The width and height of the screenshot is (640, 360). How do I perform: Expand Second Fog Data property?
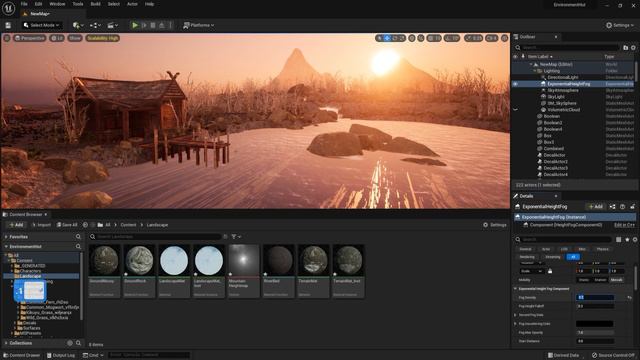516,315
